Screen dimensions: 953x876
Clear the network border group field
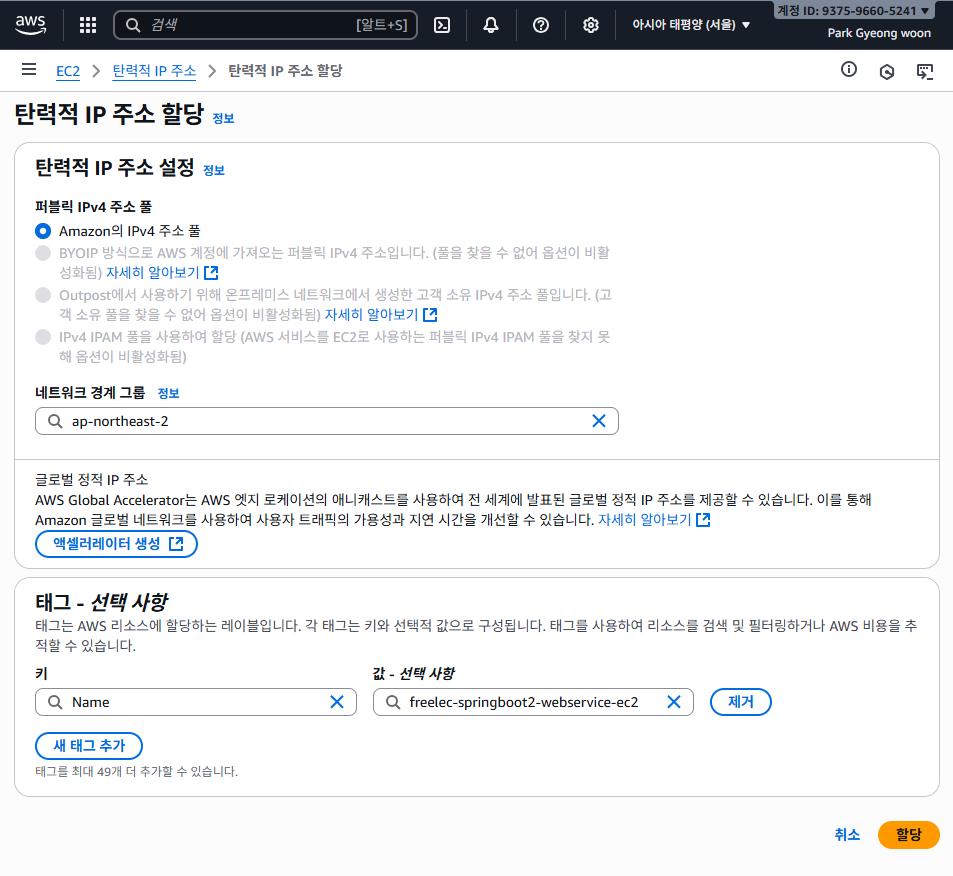tap(599, 421)
